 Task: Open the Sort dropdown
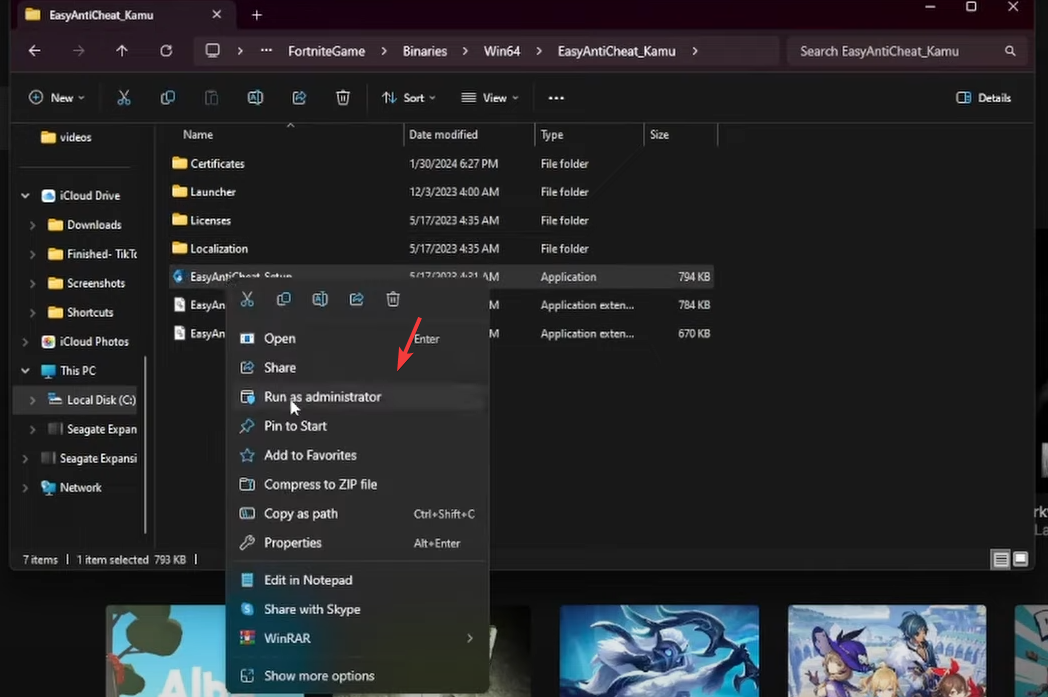point(409,98)
